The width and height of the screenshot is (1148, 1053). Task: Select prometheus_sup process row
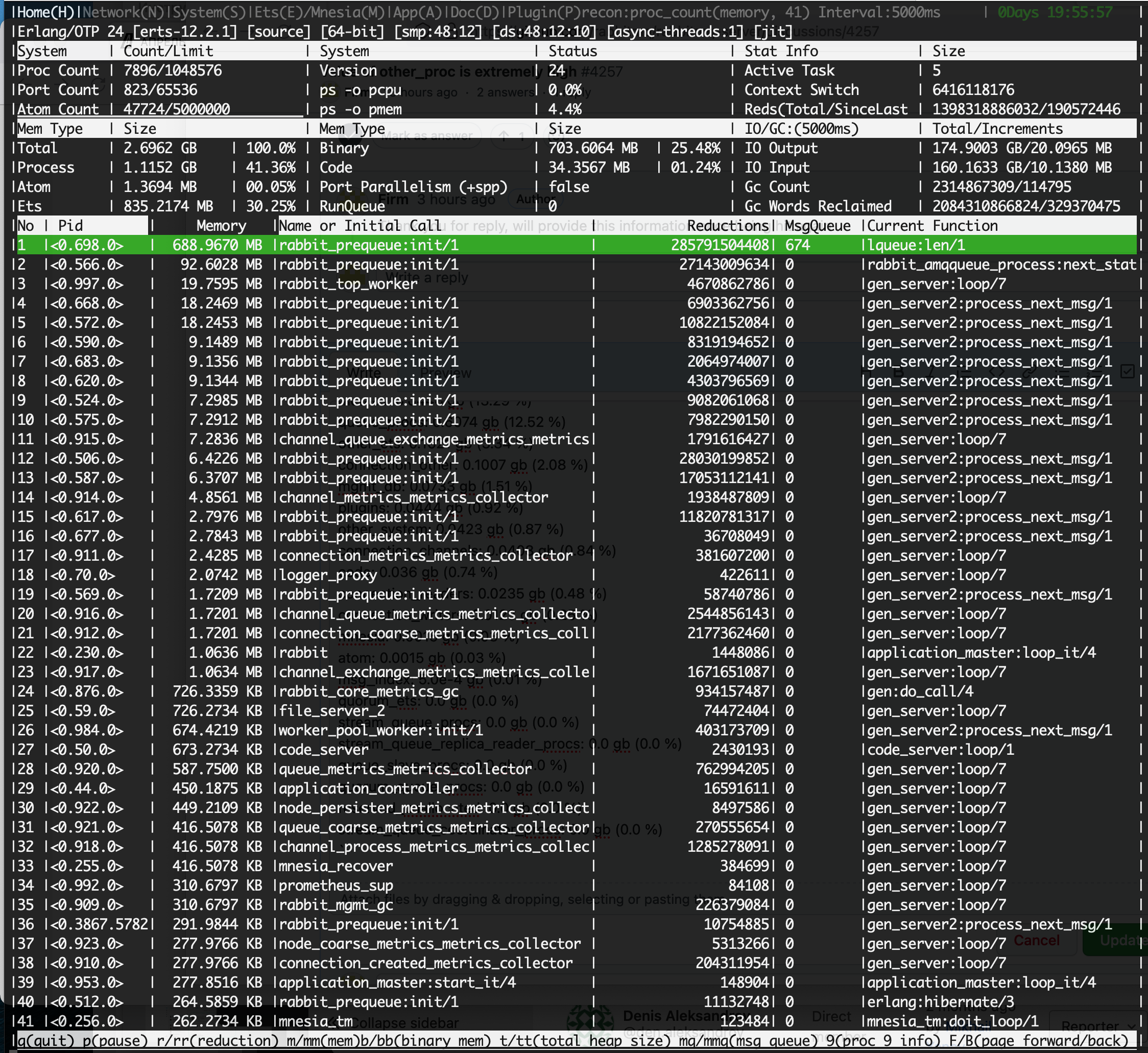[576, 886]
